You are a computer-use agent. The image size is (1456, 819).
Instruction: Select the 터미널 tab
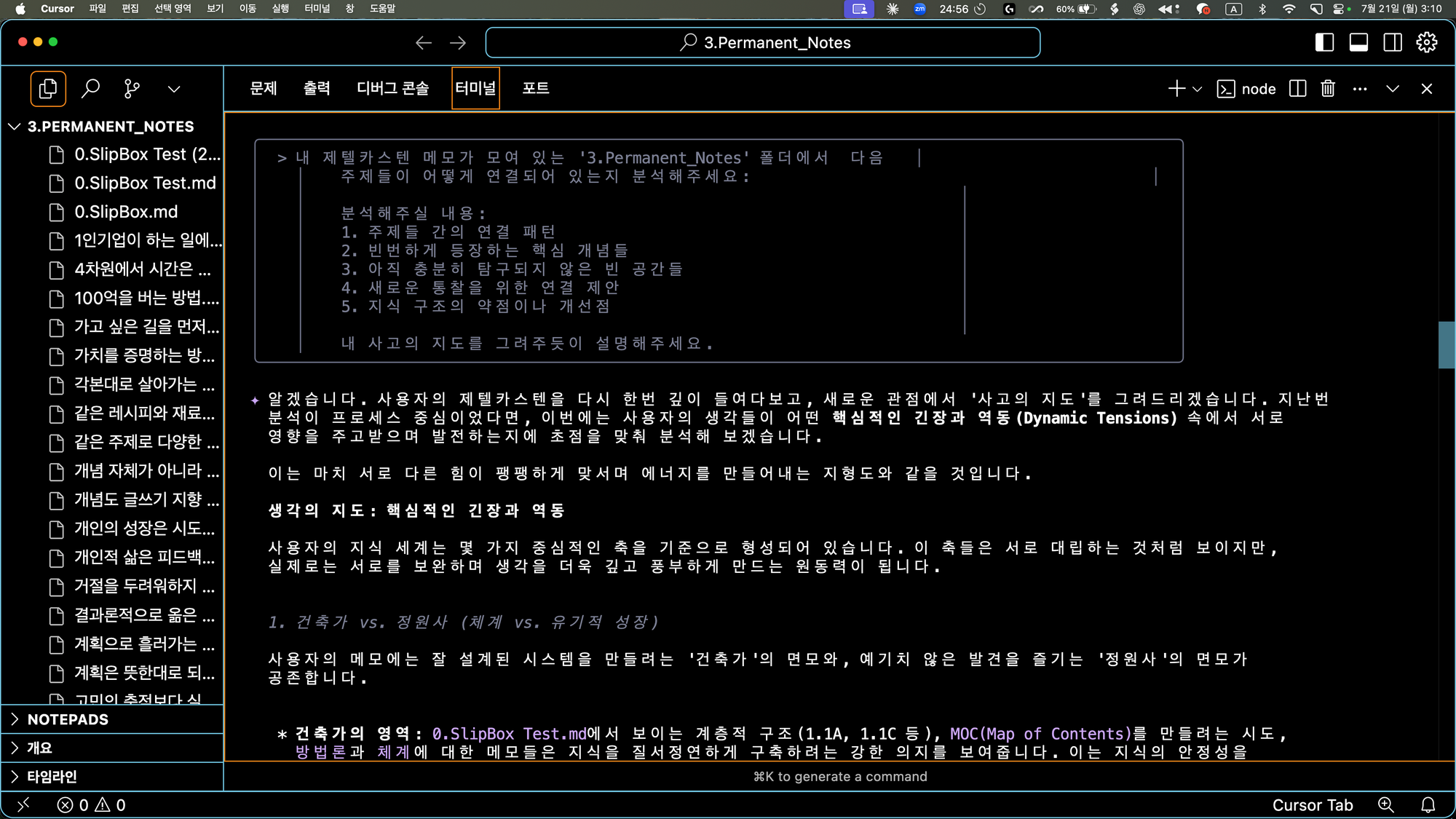coord(475,88)
